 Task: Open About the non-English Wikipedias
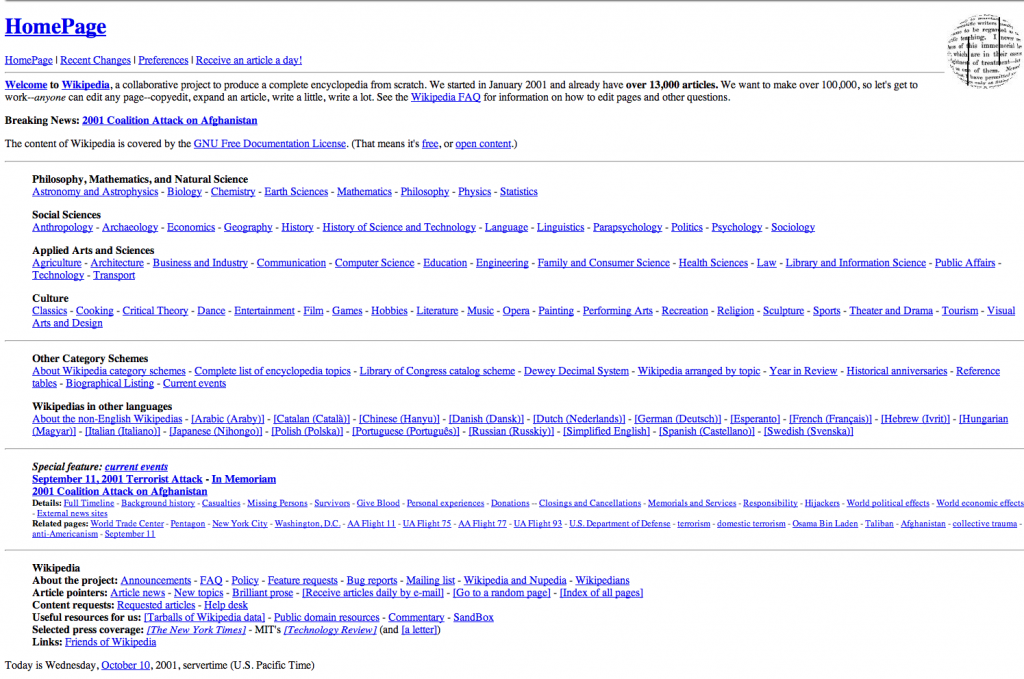pos(107,418)
